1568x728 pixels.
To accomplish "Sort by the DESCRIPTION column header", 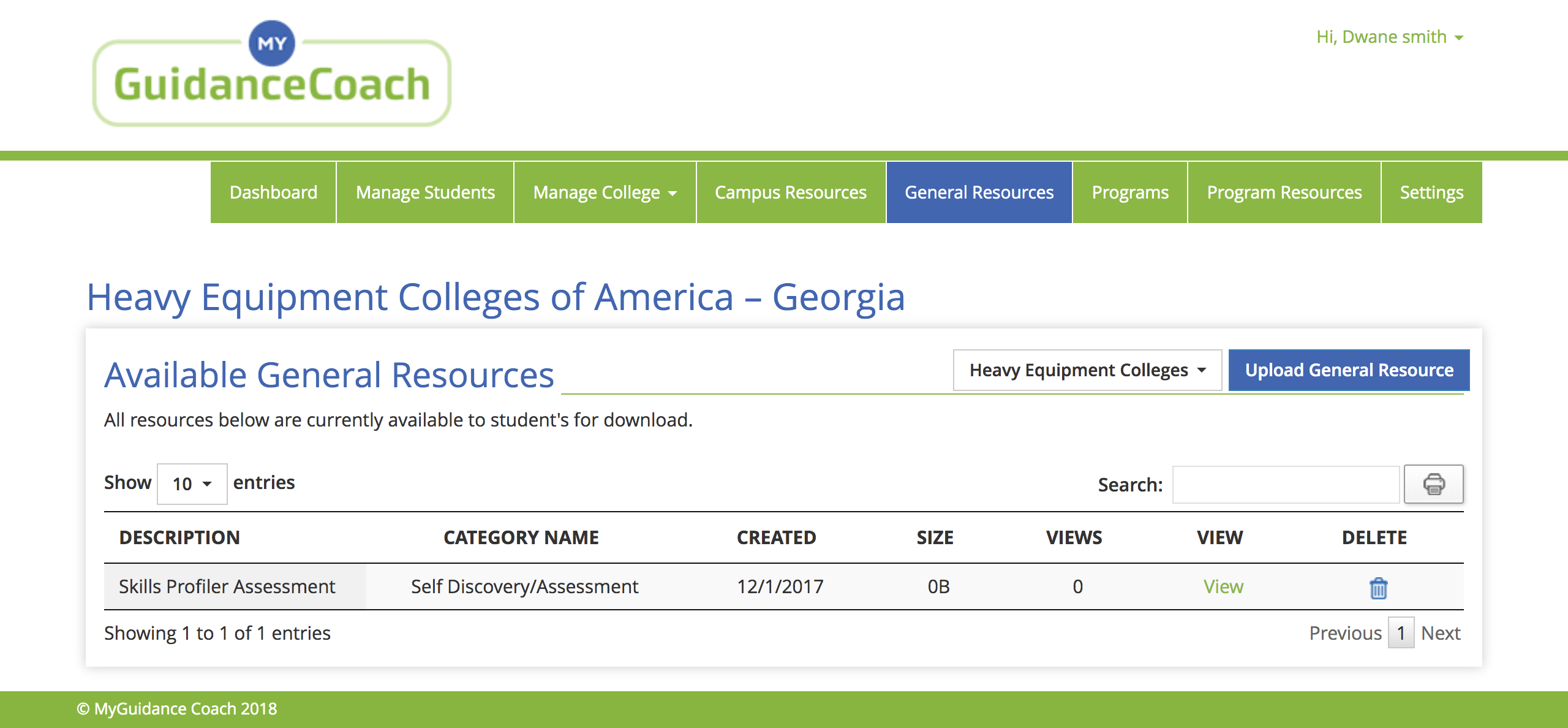I will click(x=179, y=537).
